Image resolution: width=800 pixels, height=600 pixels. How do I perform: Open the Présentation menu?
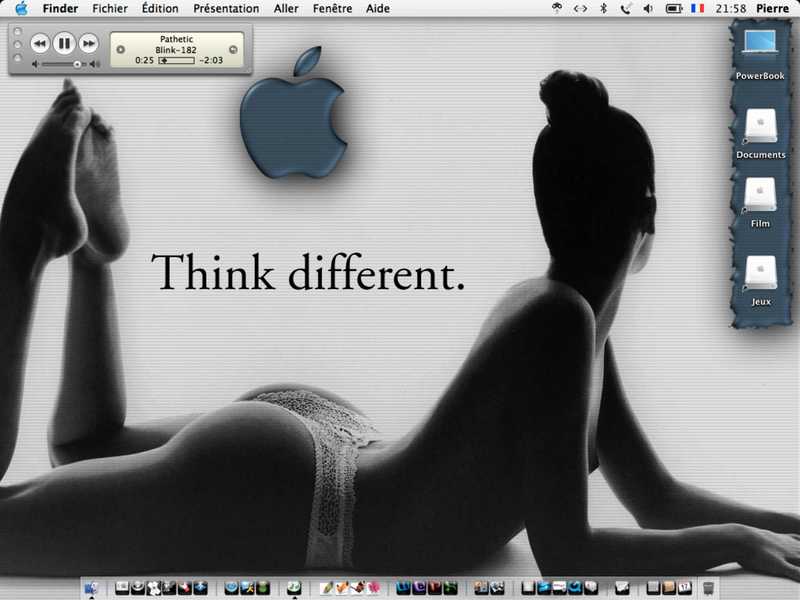(x=226, y=8)
